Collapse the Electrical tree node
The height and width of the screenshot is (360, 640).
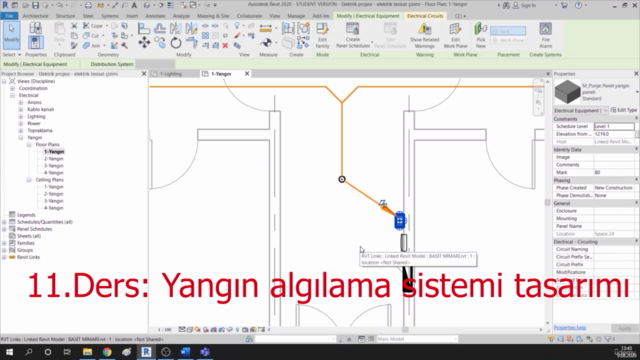tap(12, 96)
